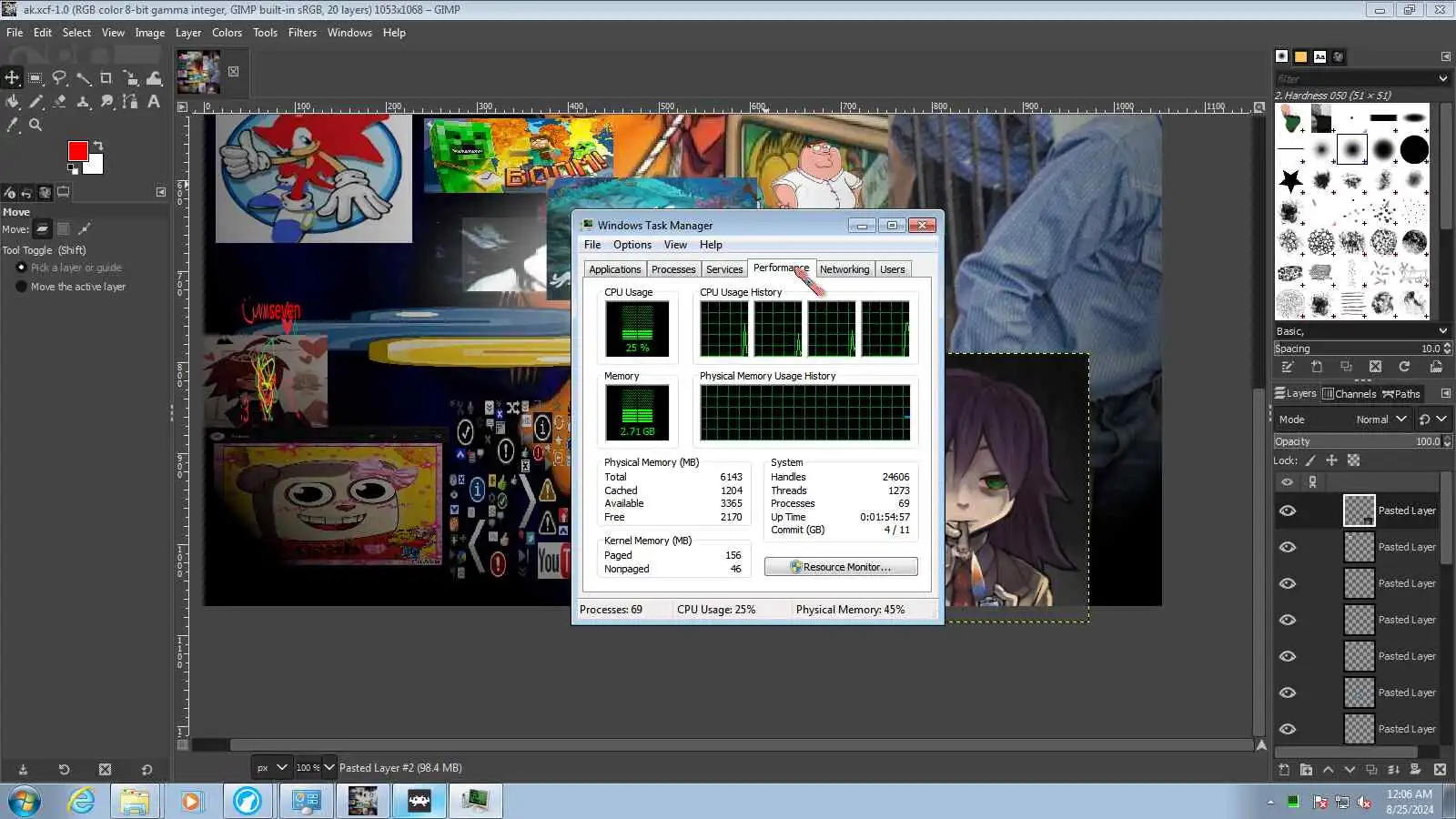The image size is (1456, 819).
Task: Open the GIMP Filters menu
Action: click(302, 33)
